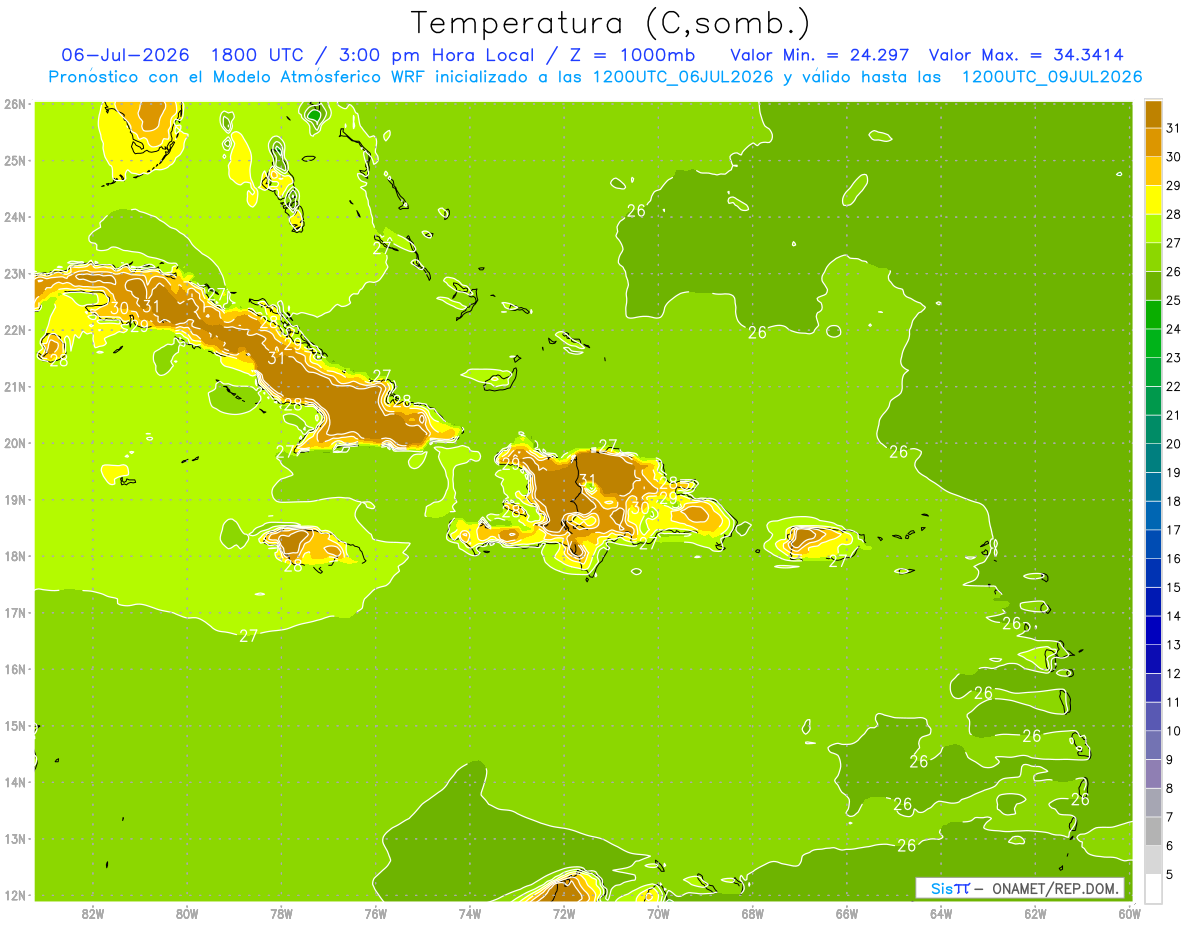Image resolution: width=1200 pixels, height=927 pixels.
Task: Click the '66W' longitude axis label
Action: pos(847,913)
